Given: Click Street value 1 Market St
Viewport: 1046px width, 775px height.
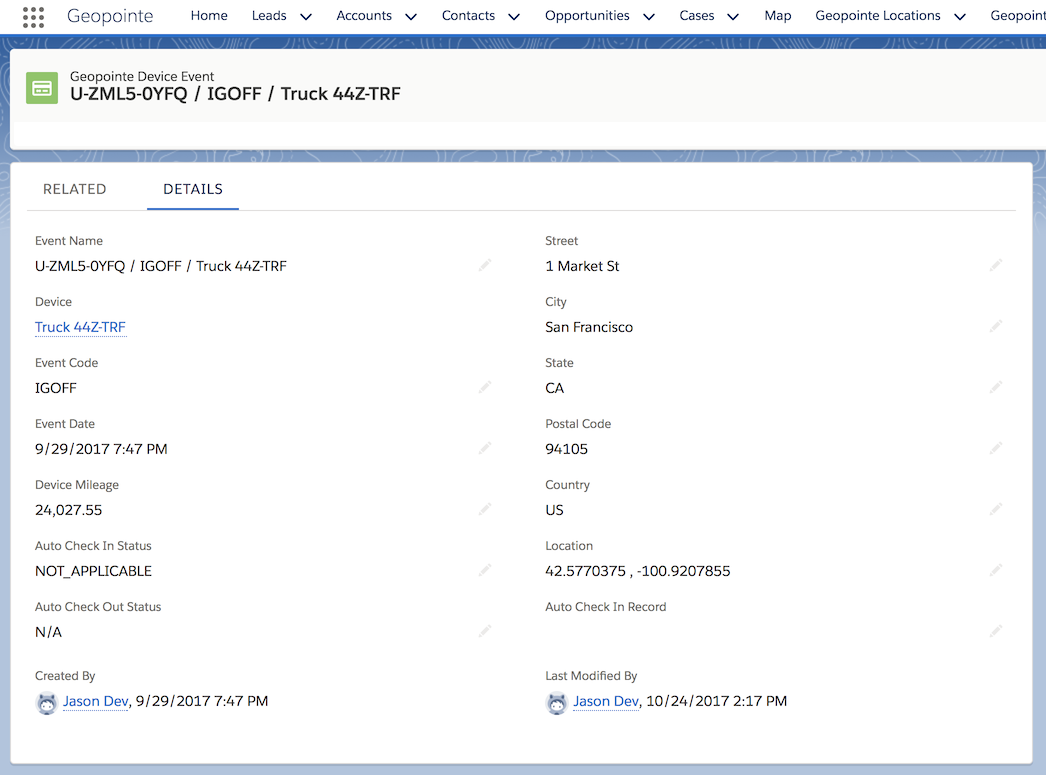Looking at the screenshot, I should pyautogui.click(x=582, y=266).
